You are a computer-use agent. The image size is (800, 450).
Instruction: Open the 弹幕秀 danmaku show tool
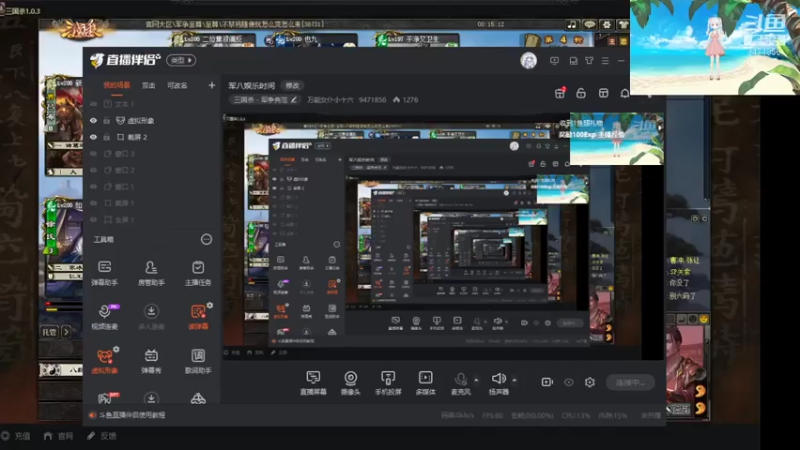[151, 361]
